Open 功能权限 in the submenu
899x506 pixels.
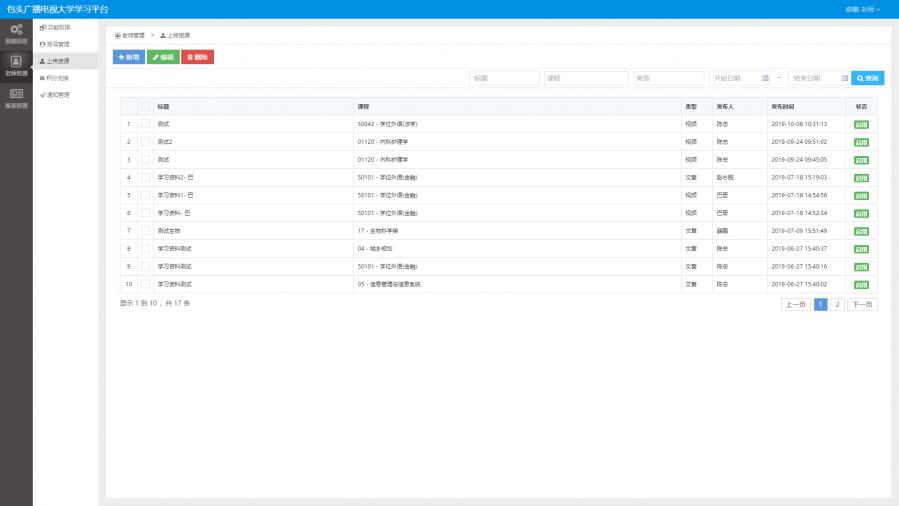(56, 27)
